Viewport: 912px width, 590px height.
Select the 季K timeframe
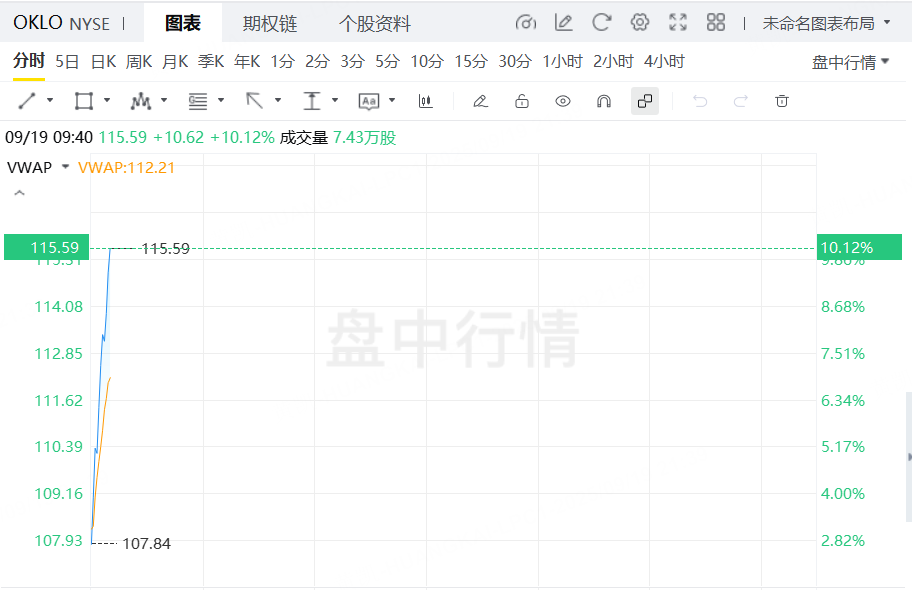211,61
